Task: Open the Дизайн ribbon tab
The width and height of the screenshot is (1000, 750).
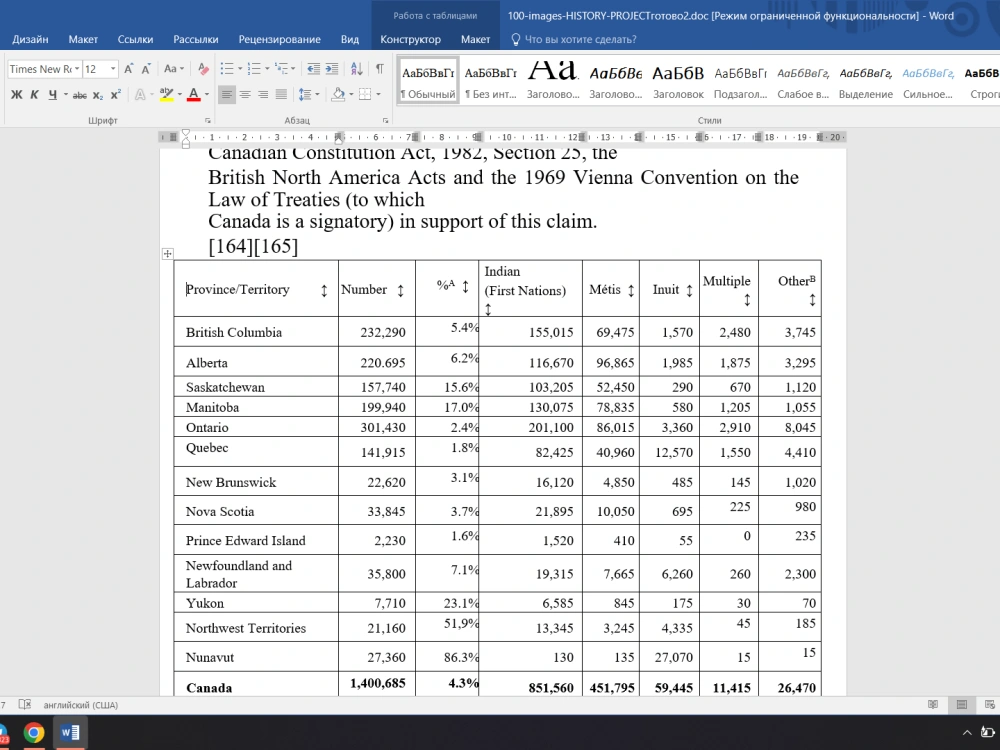Action: tap(30, 39)
